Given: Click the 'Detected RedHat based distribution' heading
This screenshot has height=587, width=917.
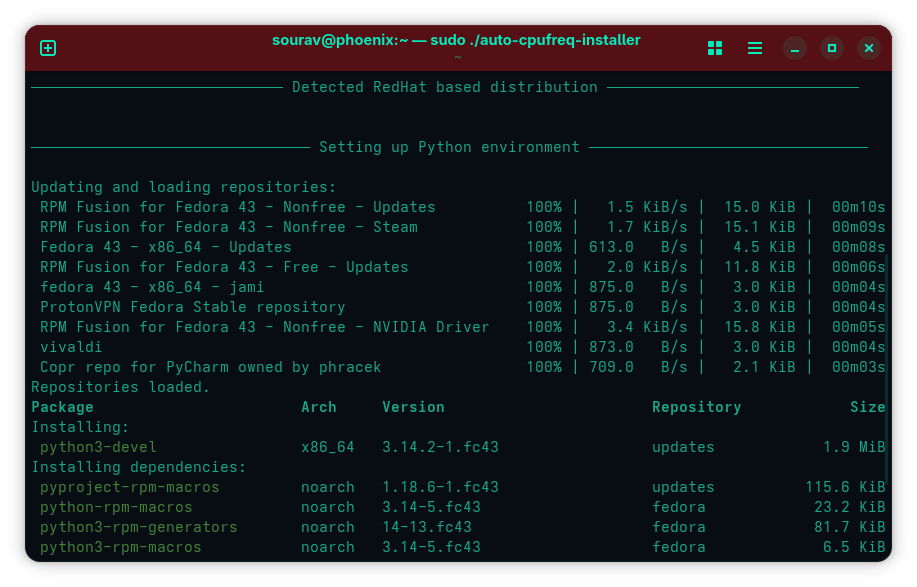Looking at the screenshot, I should tap(445, 87).
